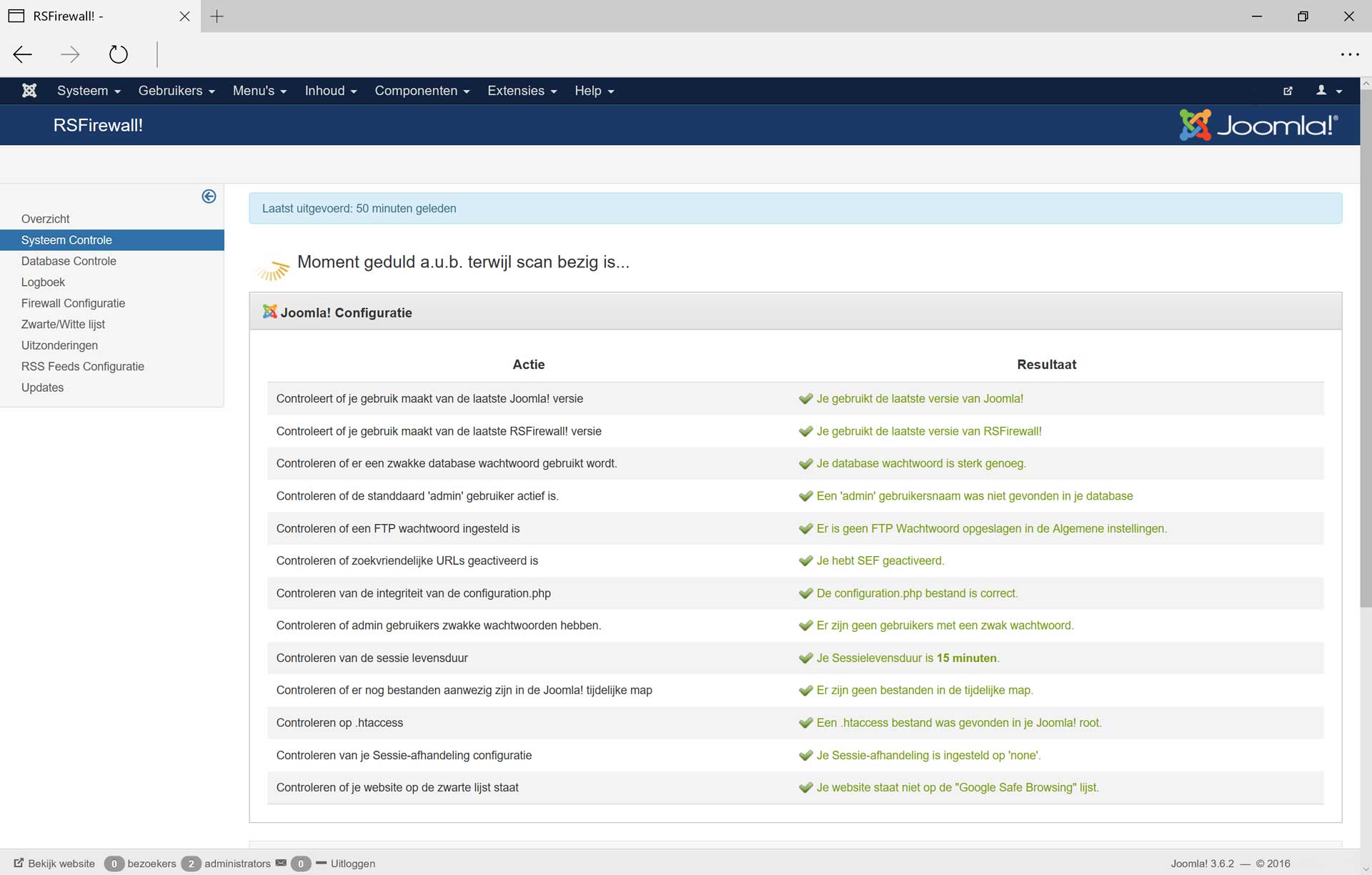Screen dimensions: 1372x875
Task: Select Systeem Controle in sidebar
Action: coord(112,240)
